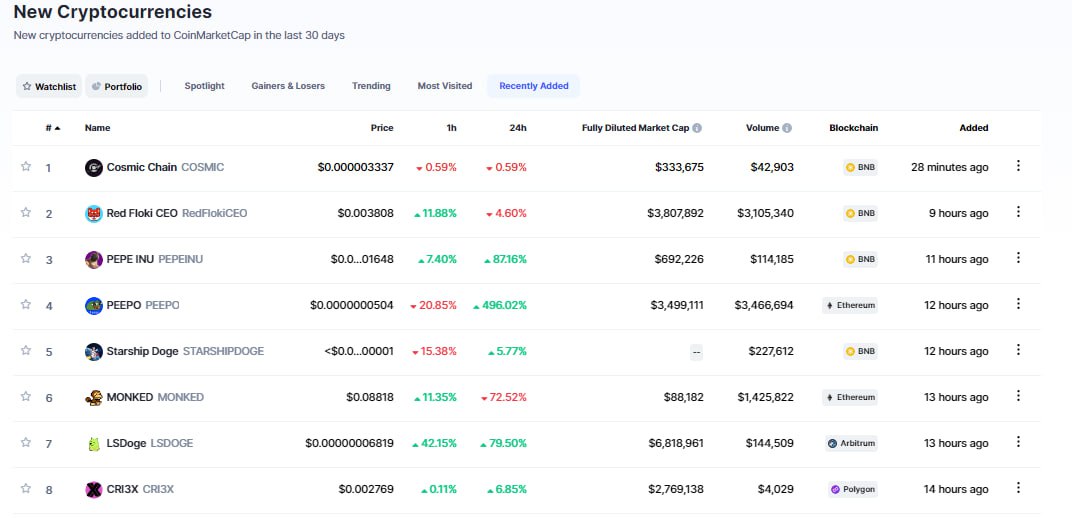1072x519 pixels.
Task: Switch to the Most Visited tab
Action: pyautogui.click(x=445, y=86)
